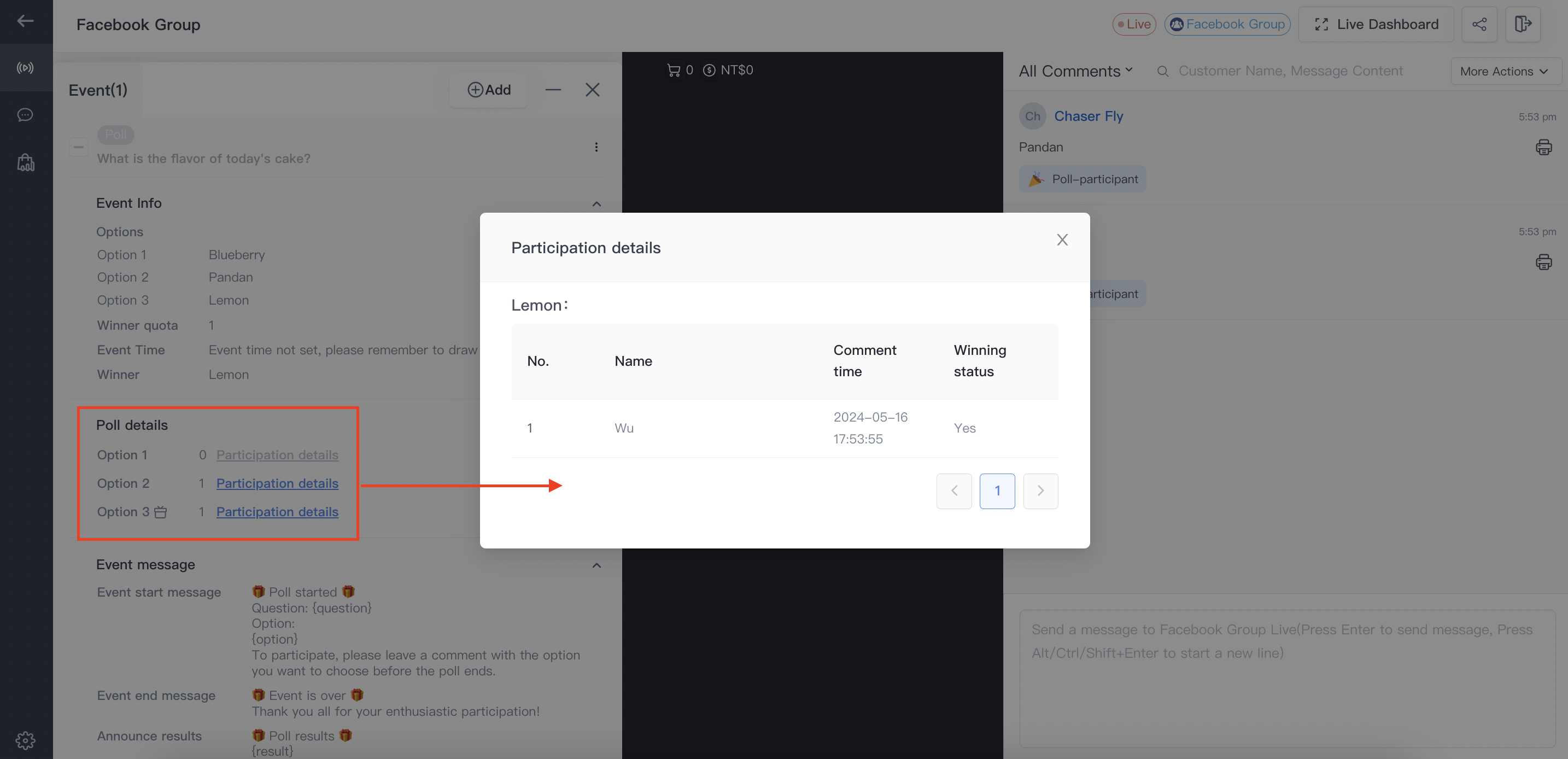Open Live Dashboard fullscreen view
1568x759 pixels.
[x=1376, y=25]
